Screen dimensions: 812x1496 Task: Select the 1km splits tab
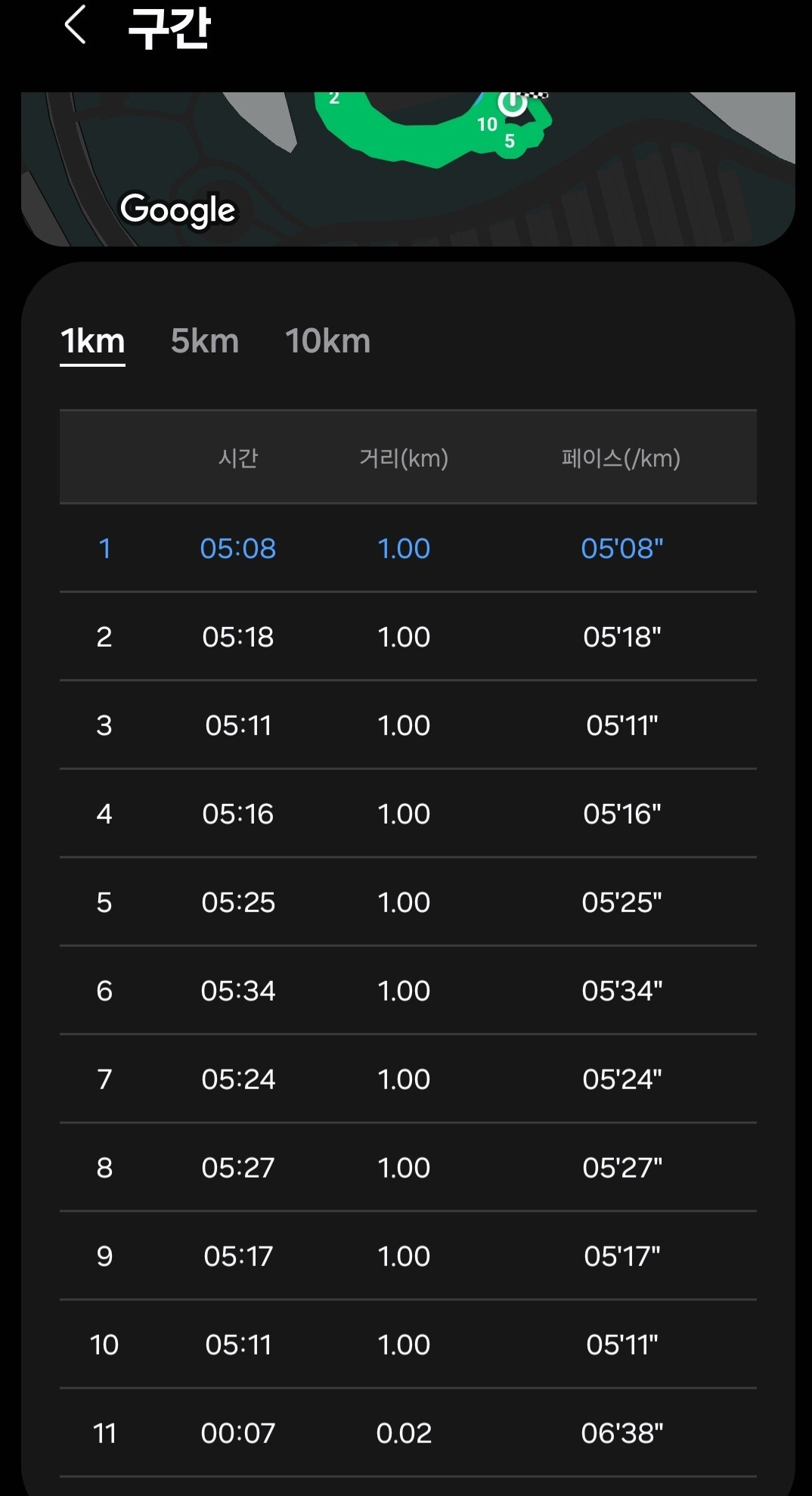(x=92, y=341)
